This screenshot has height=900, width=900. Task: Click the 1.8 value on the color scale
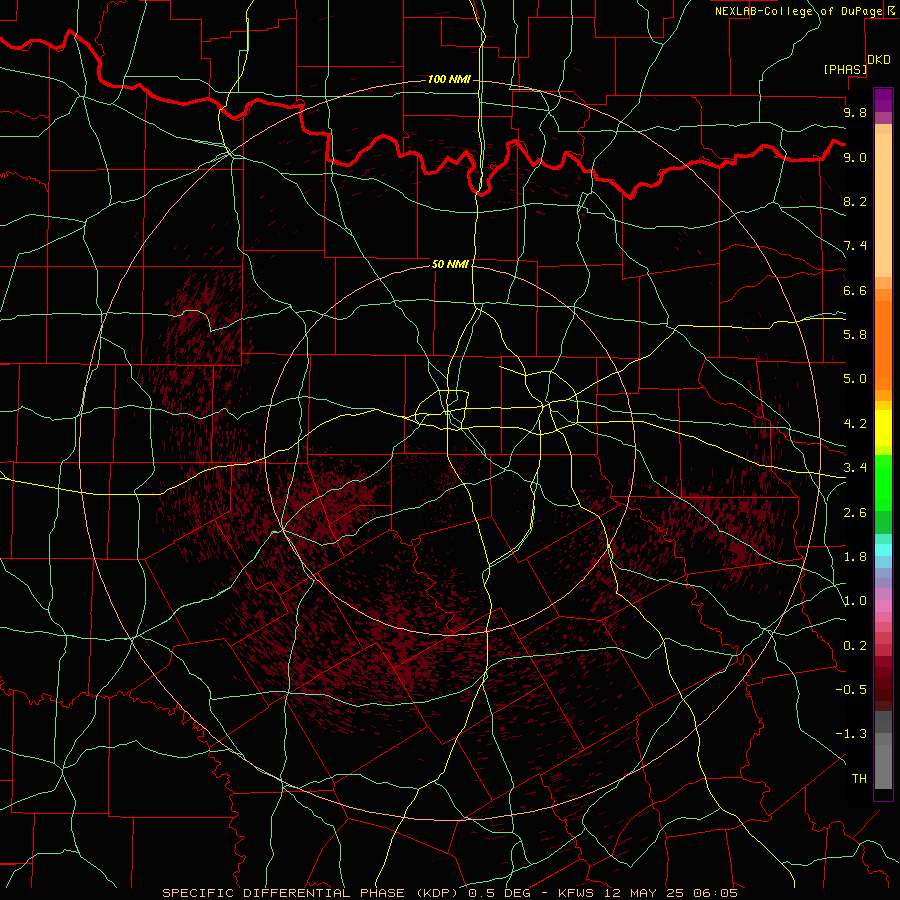click(855, 557)
